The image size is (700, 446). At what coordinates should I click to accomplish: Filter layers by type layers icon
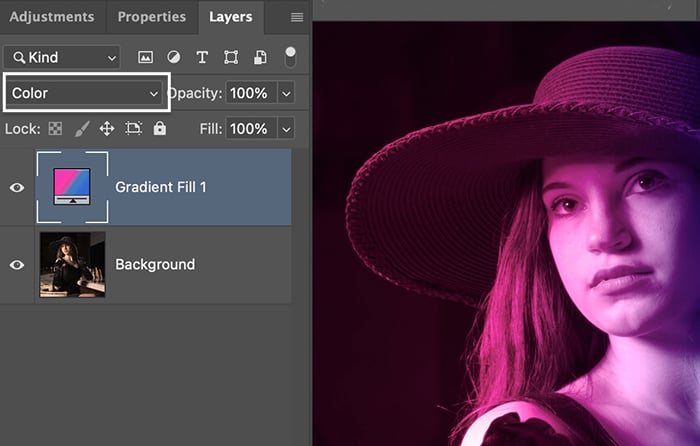[202, 57]
